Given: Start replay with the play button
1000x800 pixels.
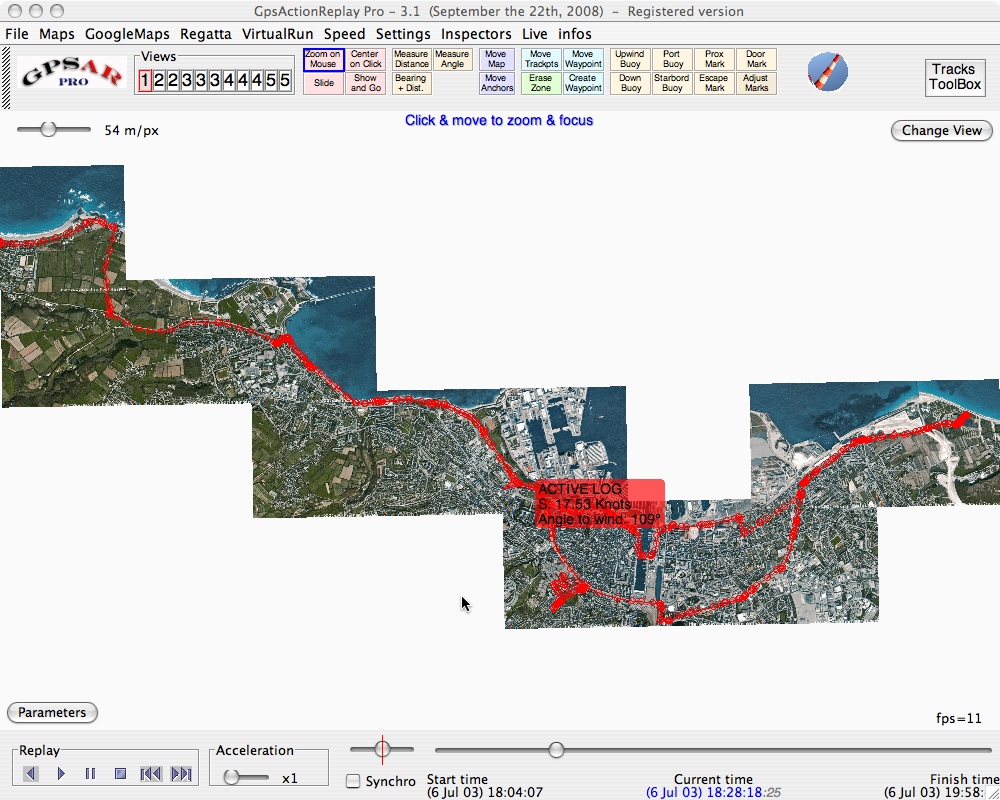Looking at the screenshot, I should click(61, 774).
